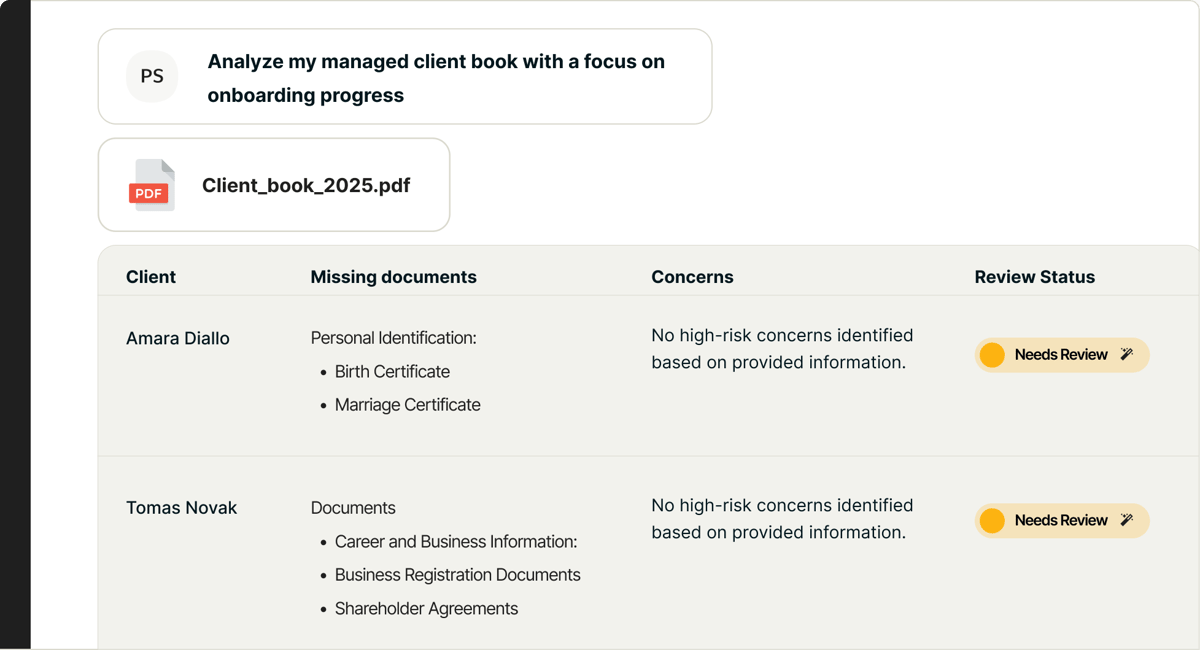Click the Business Registration Documents item
1200x650 pixels.
pyautogui.click(x=457, y=575)
